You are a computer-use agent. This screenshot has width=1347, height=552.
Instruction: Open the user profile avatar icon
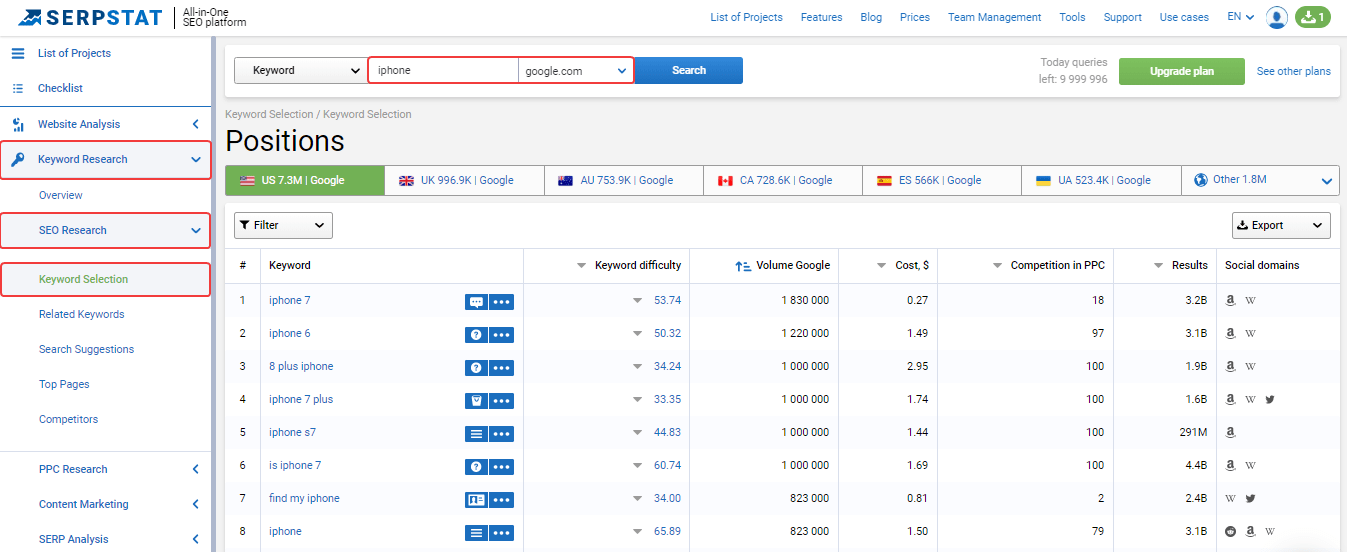tap(1277, 17)
